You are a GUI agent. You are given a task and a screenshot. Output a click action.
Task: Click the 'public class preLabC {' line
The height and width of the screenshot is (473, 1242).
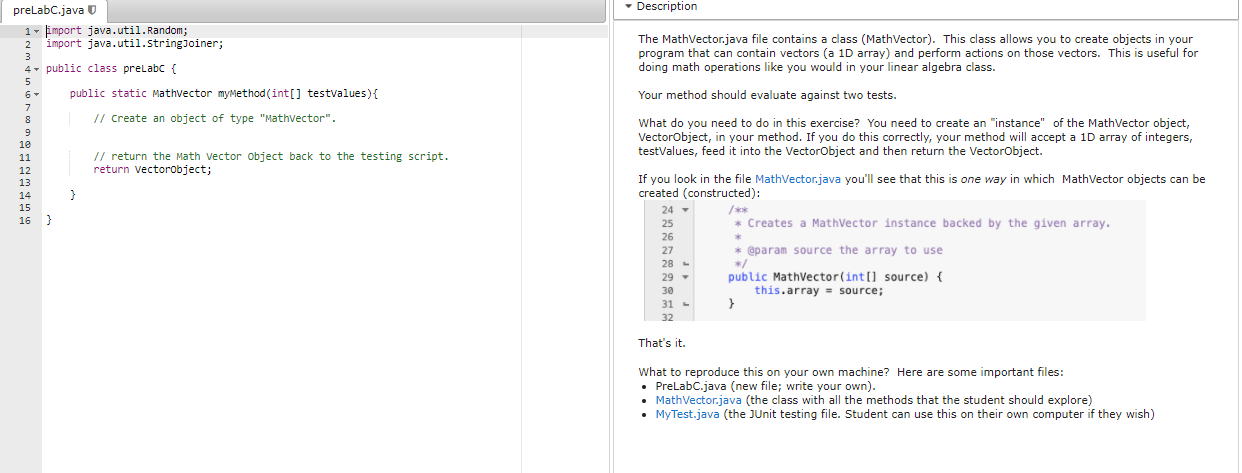click(x=111, y=69)
